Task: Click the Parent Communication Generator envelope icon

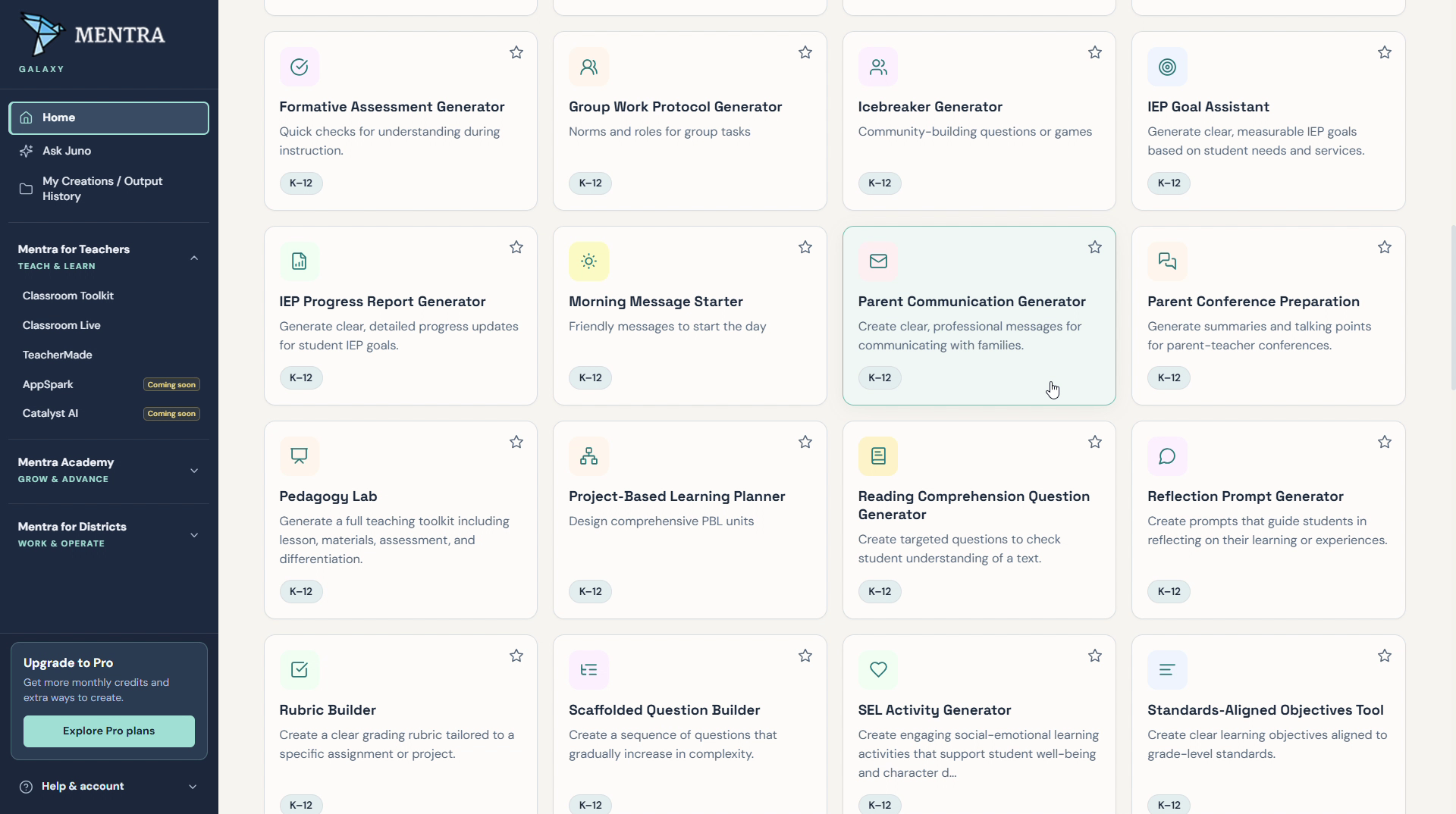Action: point(878,261)
